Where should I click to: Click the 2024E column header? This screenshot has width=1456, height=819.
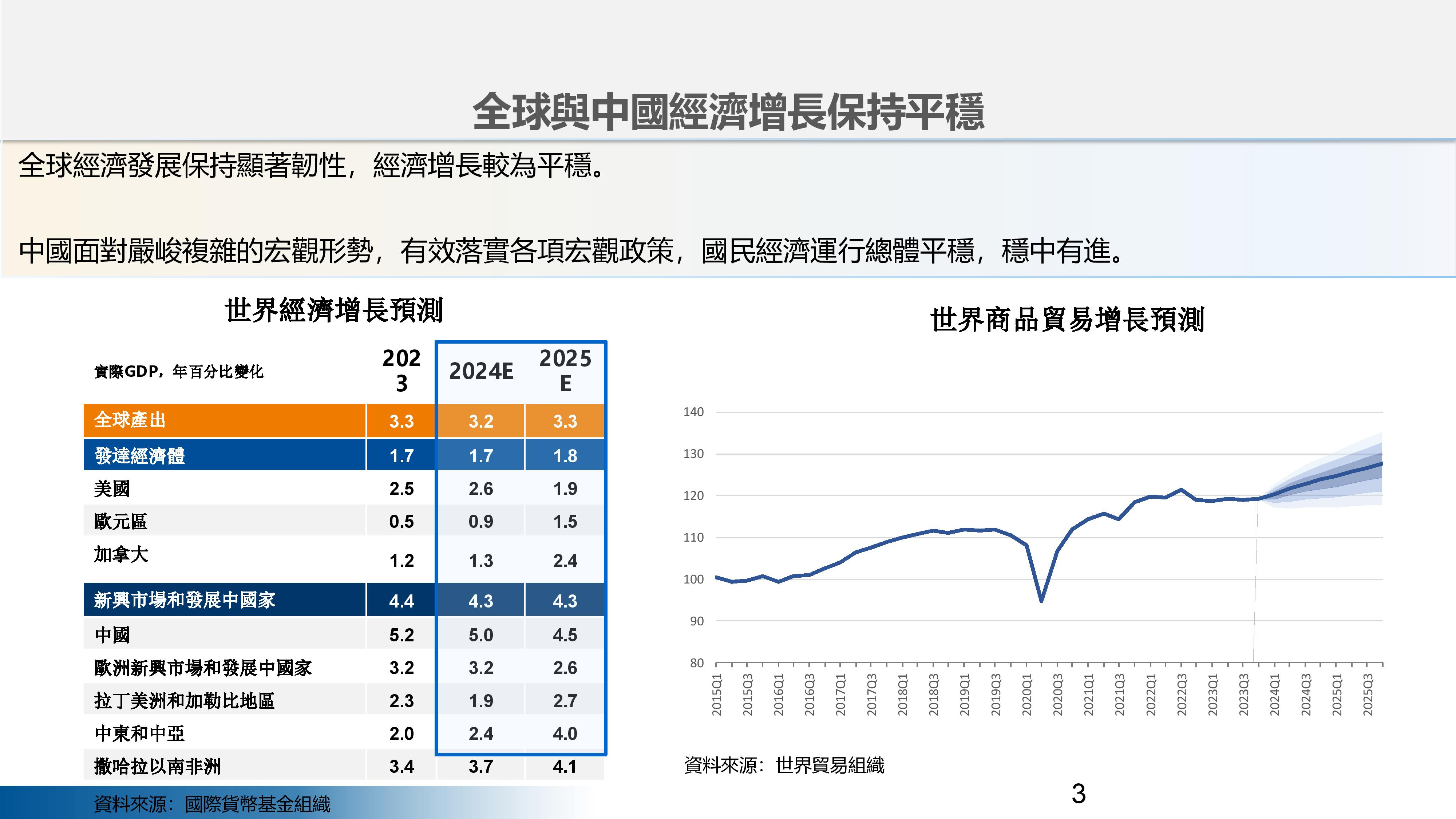click(481, 371)
